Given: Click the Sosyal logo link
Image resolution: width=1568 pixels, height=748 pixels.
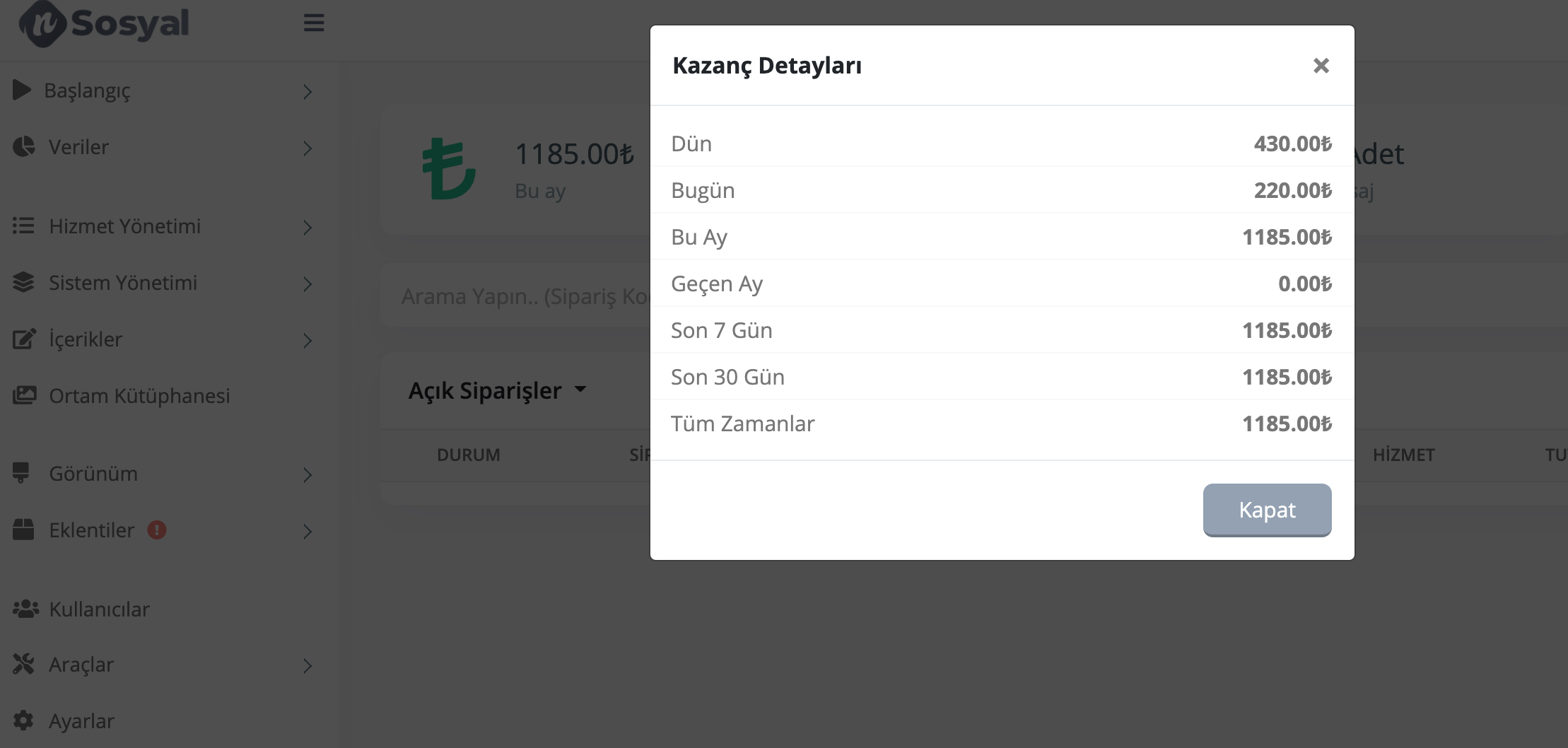Looking at the screenshot, I should 104,24.
